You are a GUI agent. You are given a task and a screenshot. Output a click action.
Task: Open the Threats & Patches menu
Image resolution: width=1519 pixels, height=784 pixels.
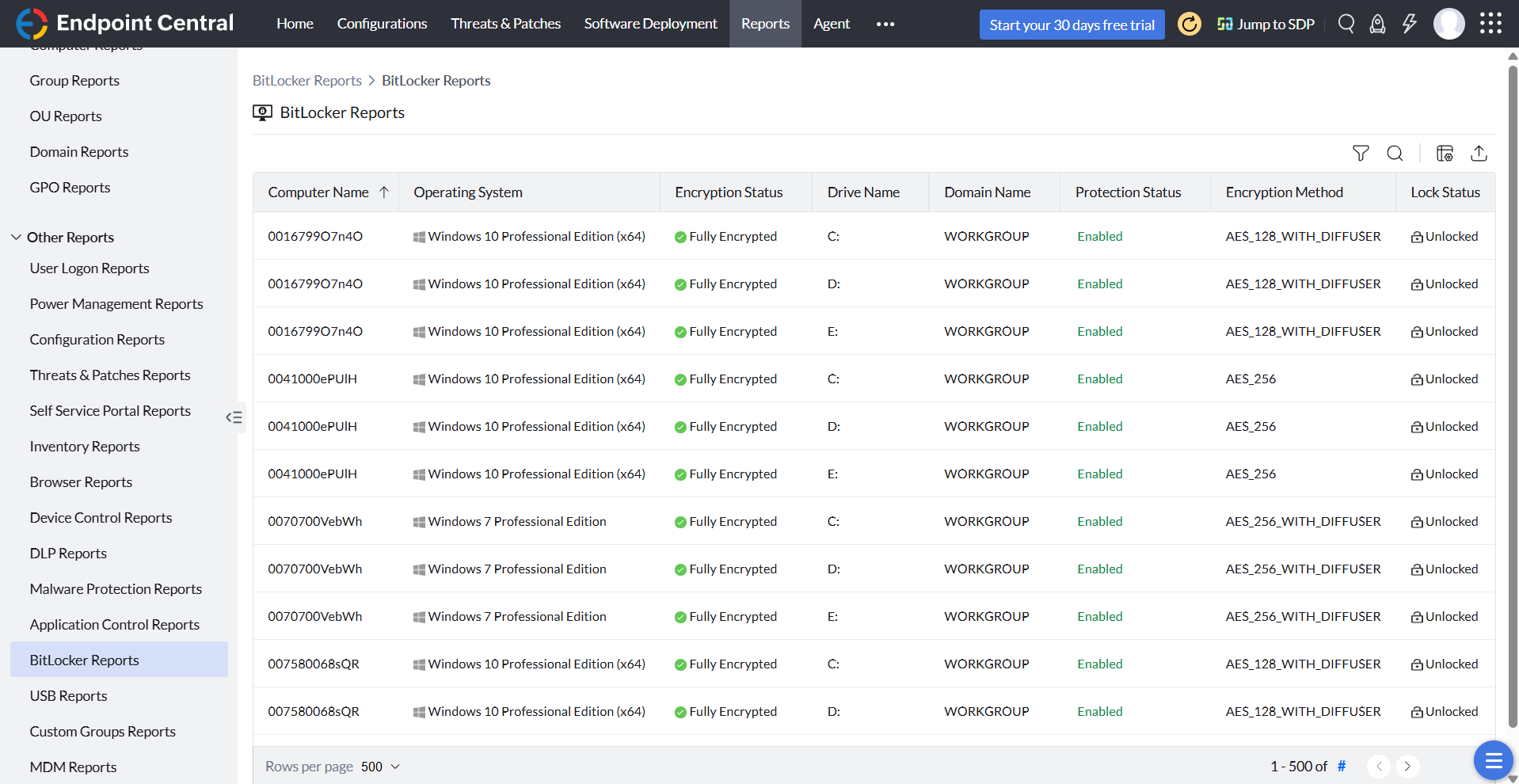(x=504, y=23)
